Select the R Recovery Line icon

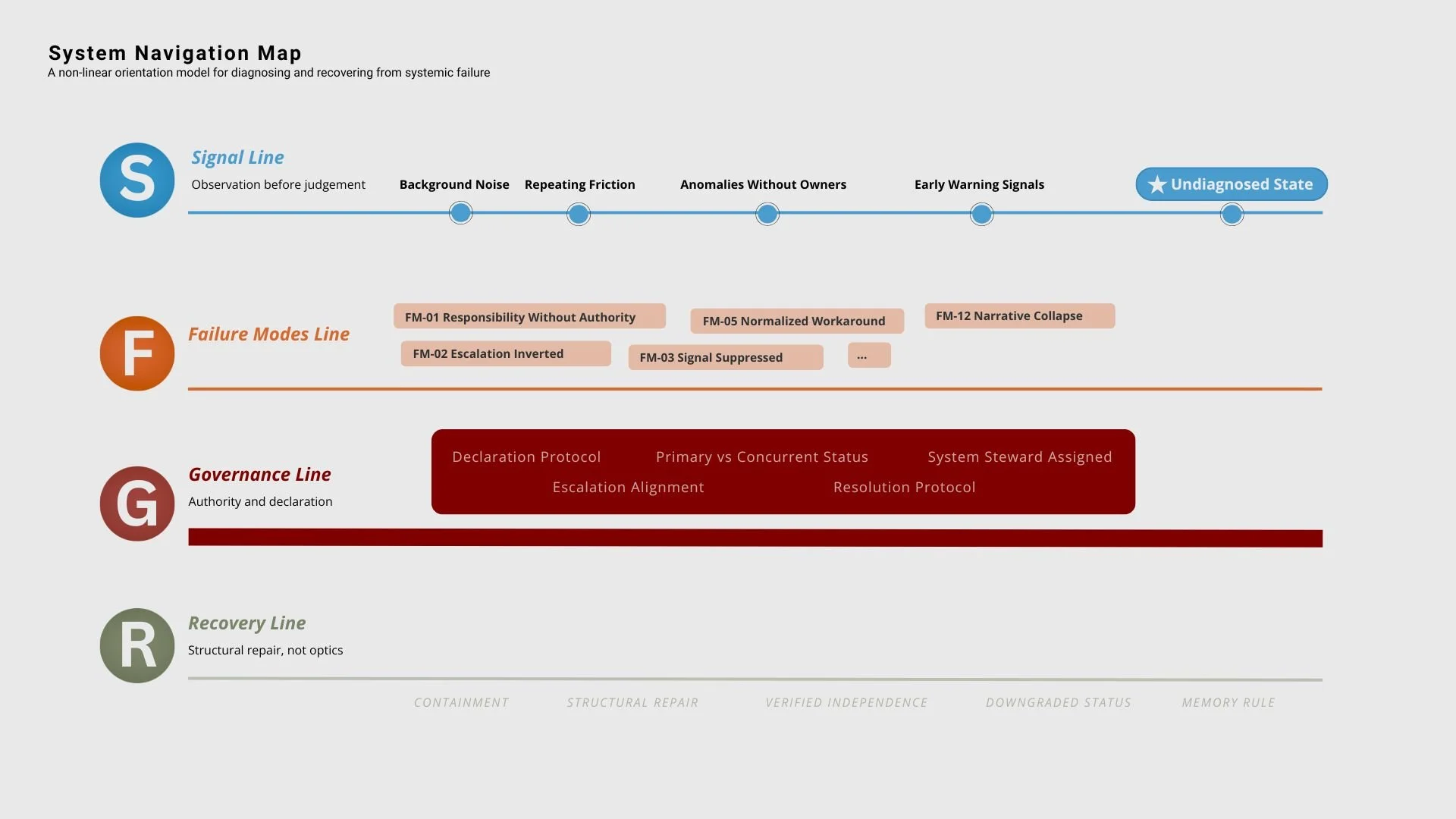click(136, 645)
